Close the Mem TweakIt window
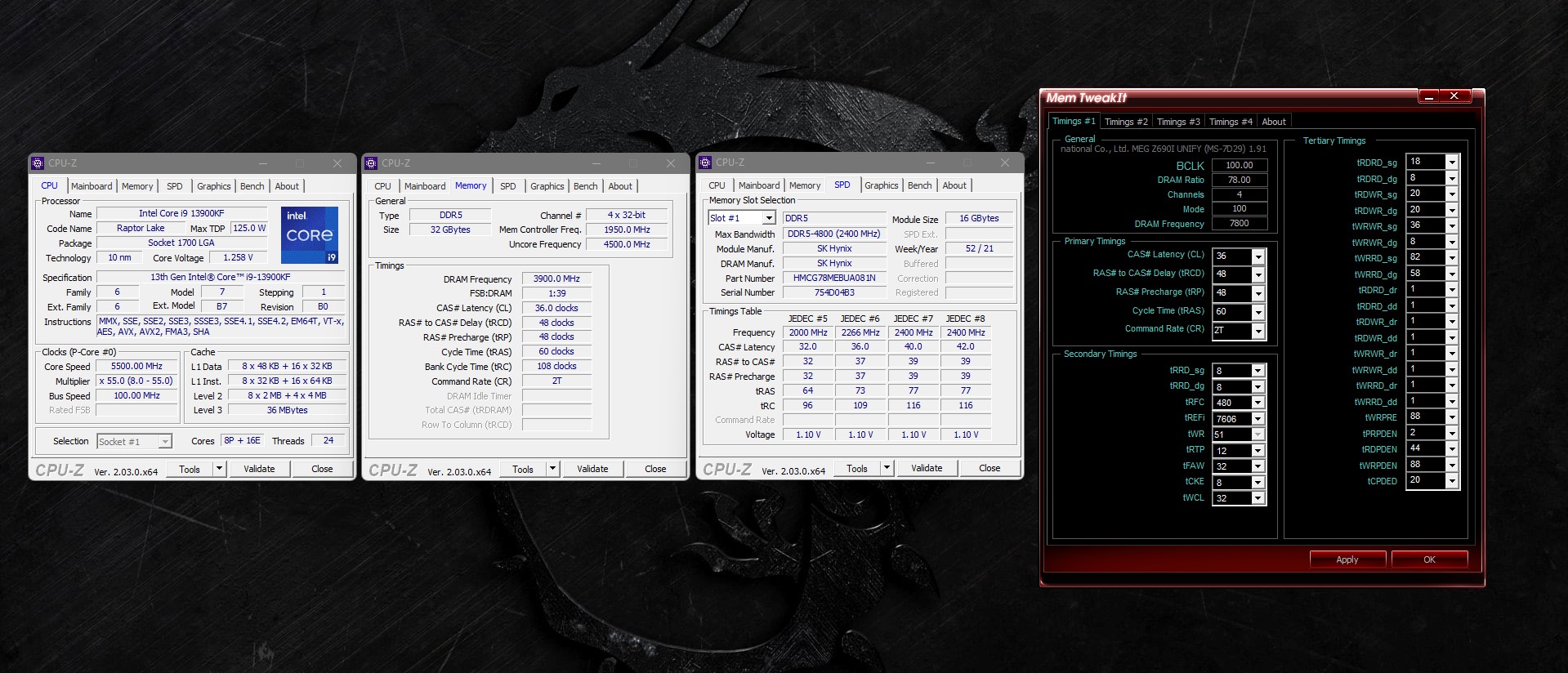Screen dimensions: 1568x673 [1454, 96]
